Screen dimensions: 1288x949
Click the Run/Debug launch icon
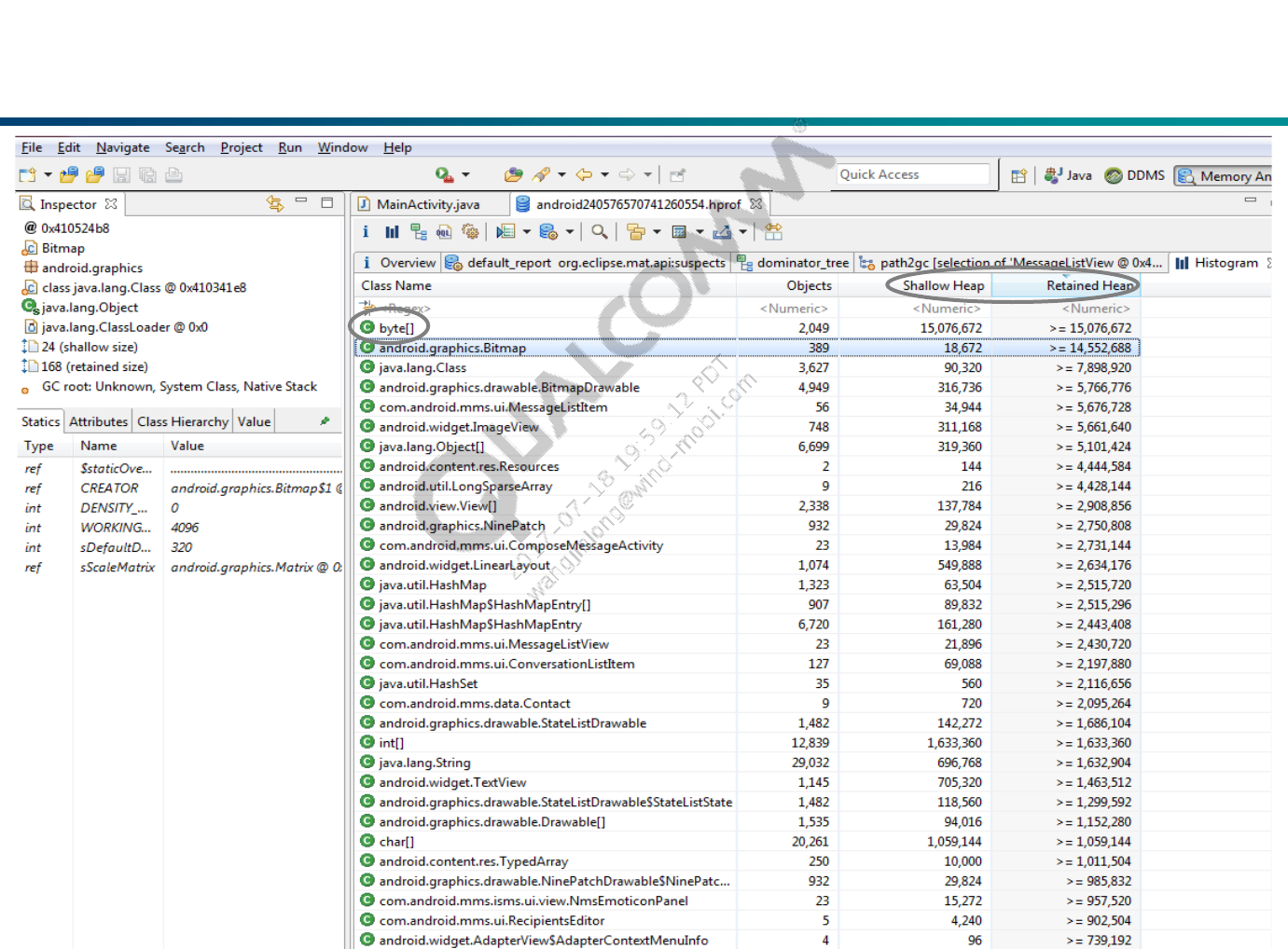(x=445, y=174)
